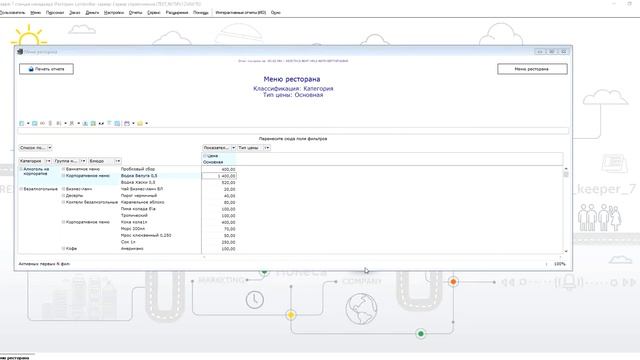This screenshot has height=360, width=640.
Task: Open the Меню item in menu bar
Action: point(36,13)
